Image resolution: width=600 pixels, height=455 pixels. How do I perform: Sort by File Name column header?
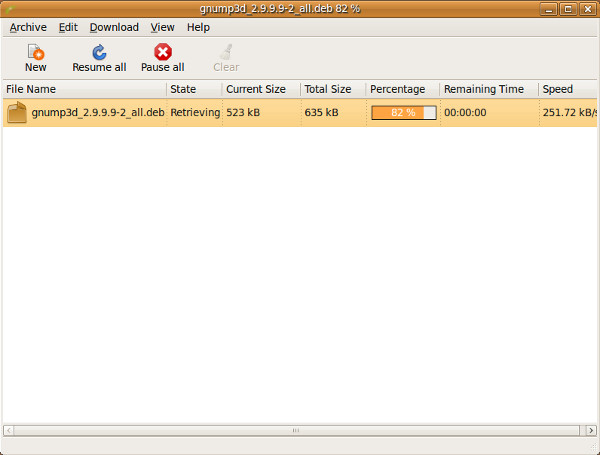click(85, 89)
